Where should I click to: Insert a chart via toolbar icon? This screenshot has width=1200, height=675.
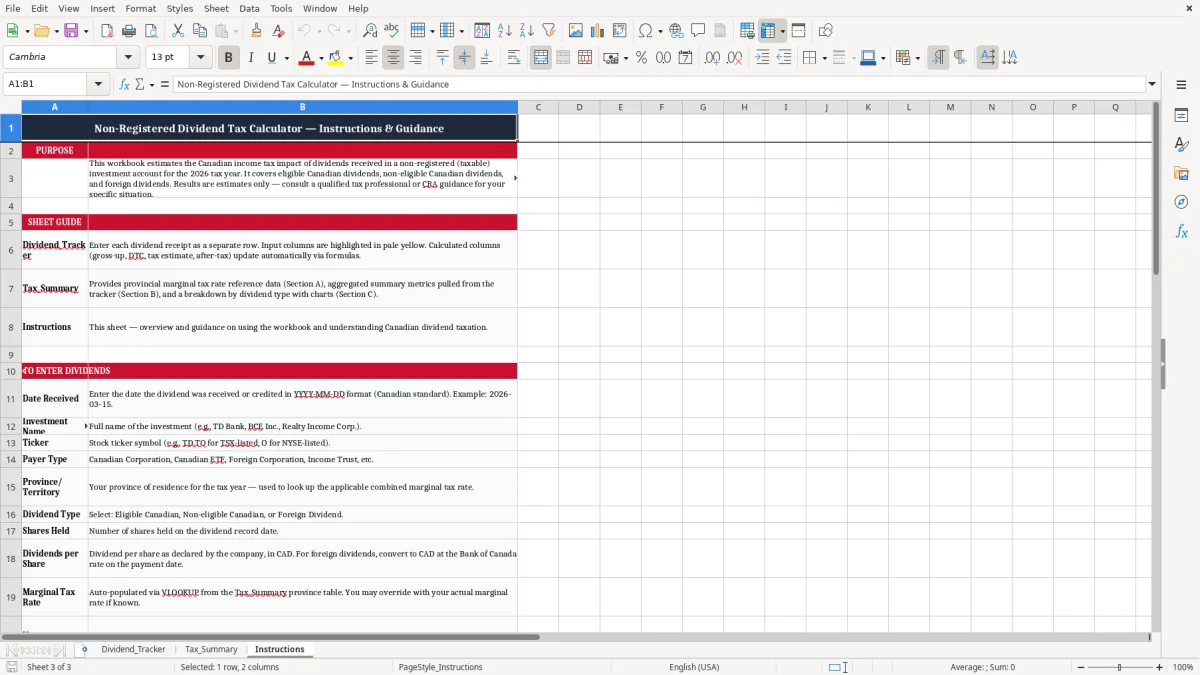(x=598, y=31)
